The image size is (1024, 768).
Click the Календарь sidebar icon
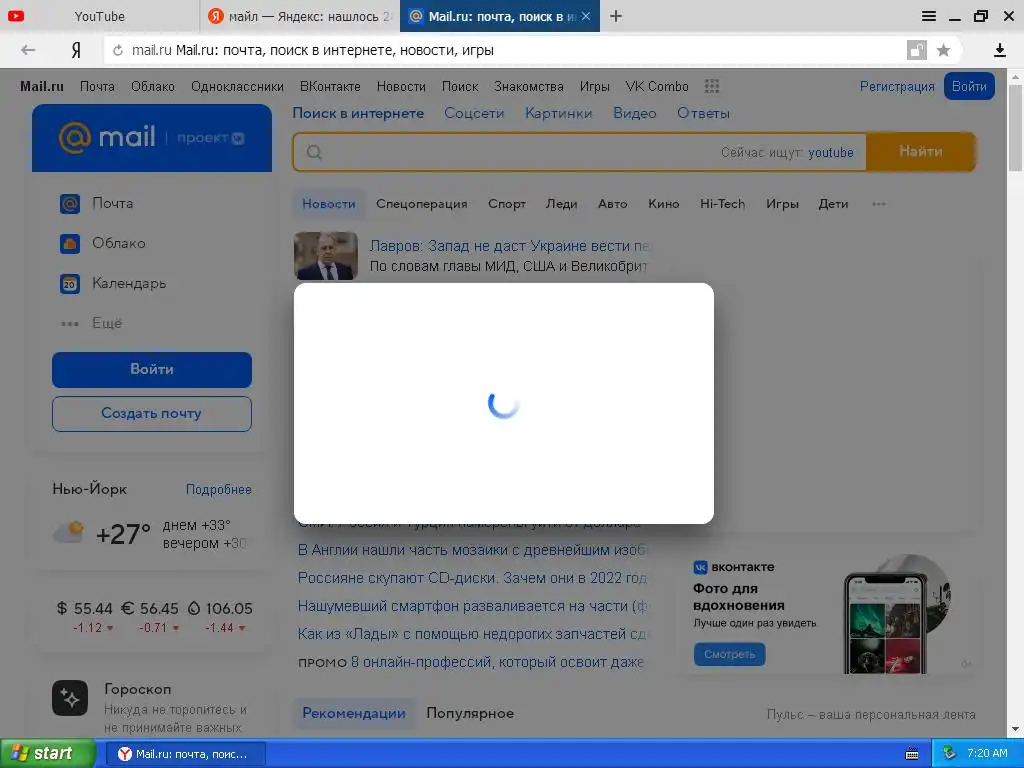(70, 283)
